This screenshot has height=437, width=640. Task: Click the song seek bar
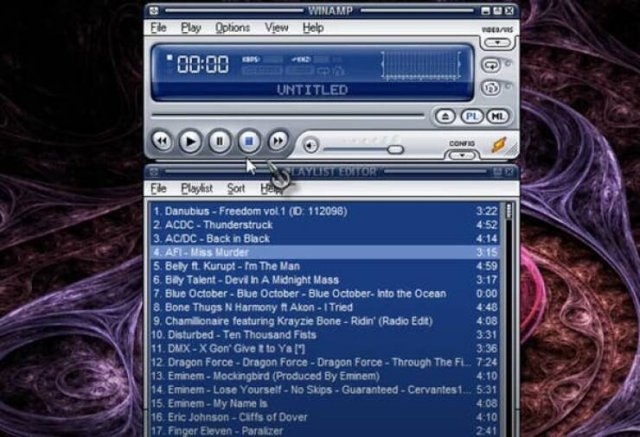pyautogui.click(x=288, y=116)
